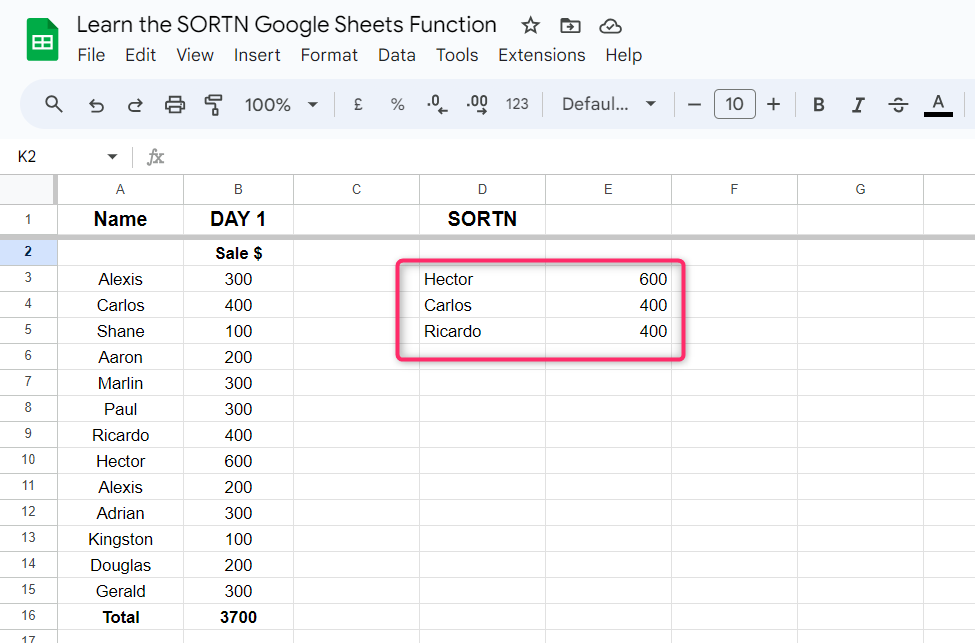Expand the name box dropdown arrow
975x643 pixels.
click(x=112, y=156)
